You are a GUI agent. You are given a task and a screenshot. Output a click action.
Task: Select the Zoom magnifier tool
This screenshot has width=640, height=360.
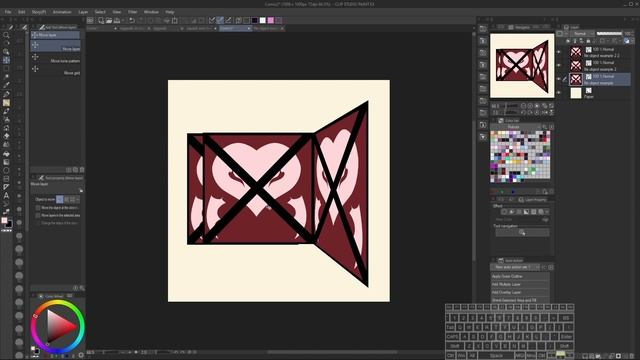tap(6, 36)
